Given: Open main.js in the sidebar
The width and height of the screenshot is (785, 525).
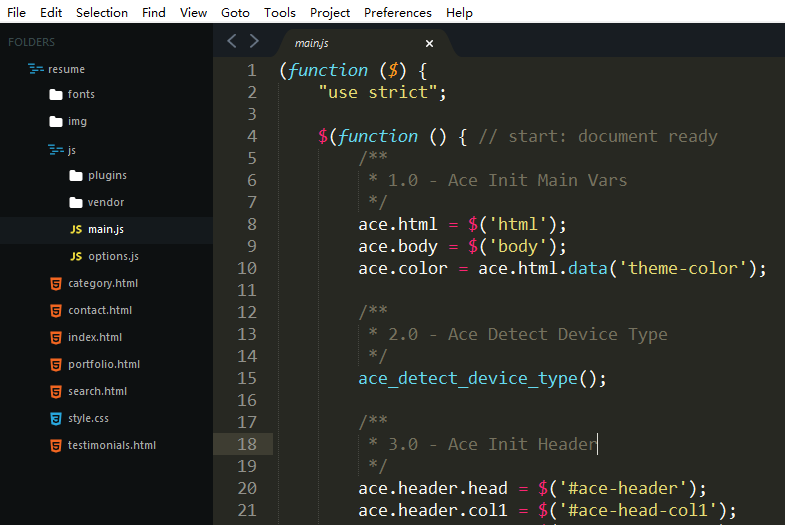Looking at the screenshot, I should [106, 229].
